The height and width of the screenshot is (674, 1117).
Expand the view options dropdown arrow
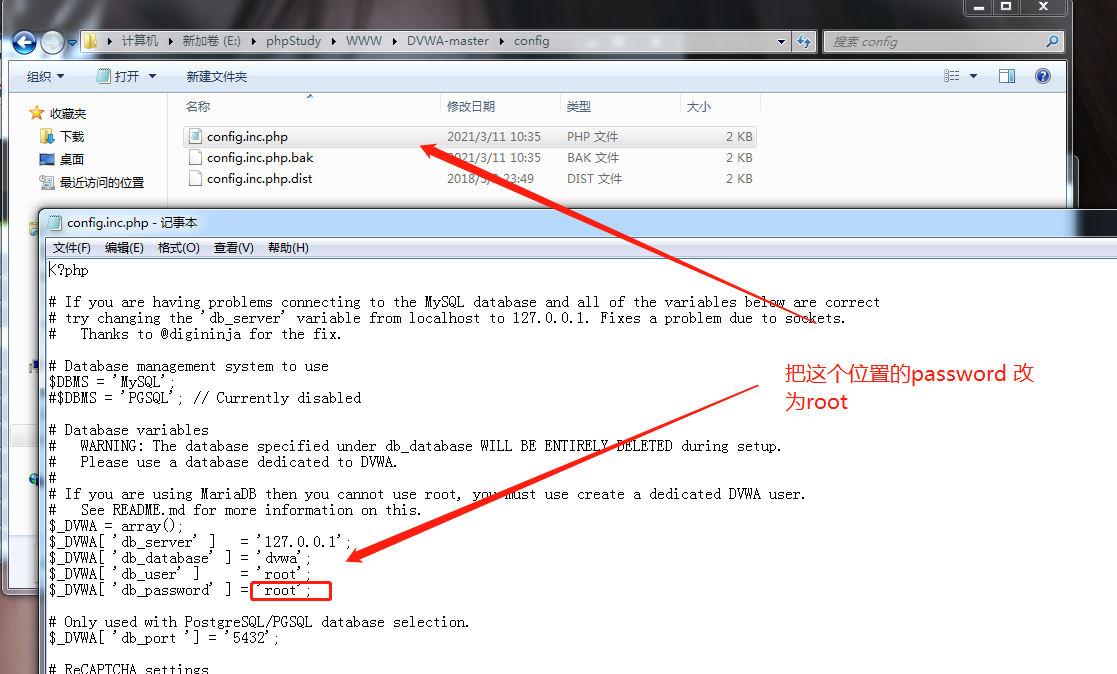(973, 76)
